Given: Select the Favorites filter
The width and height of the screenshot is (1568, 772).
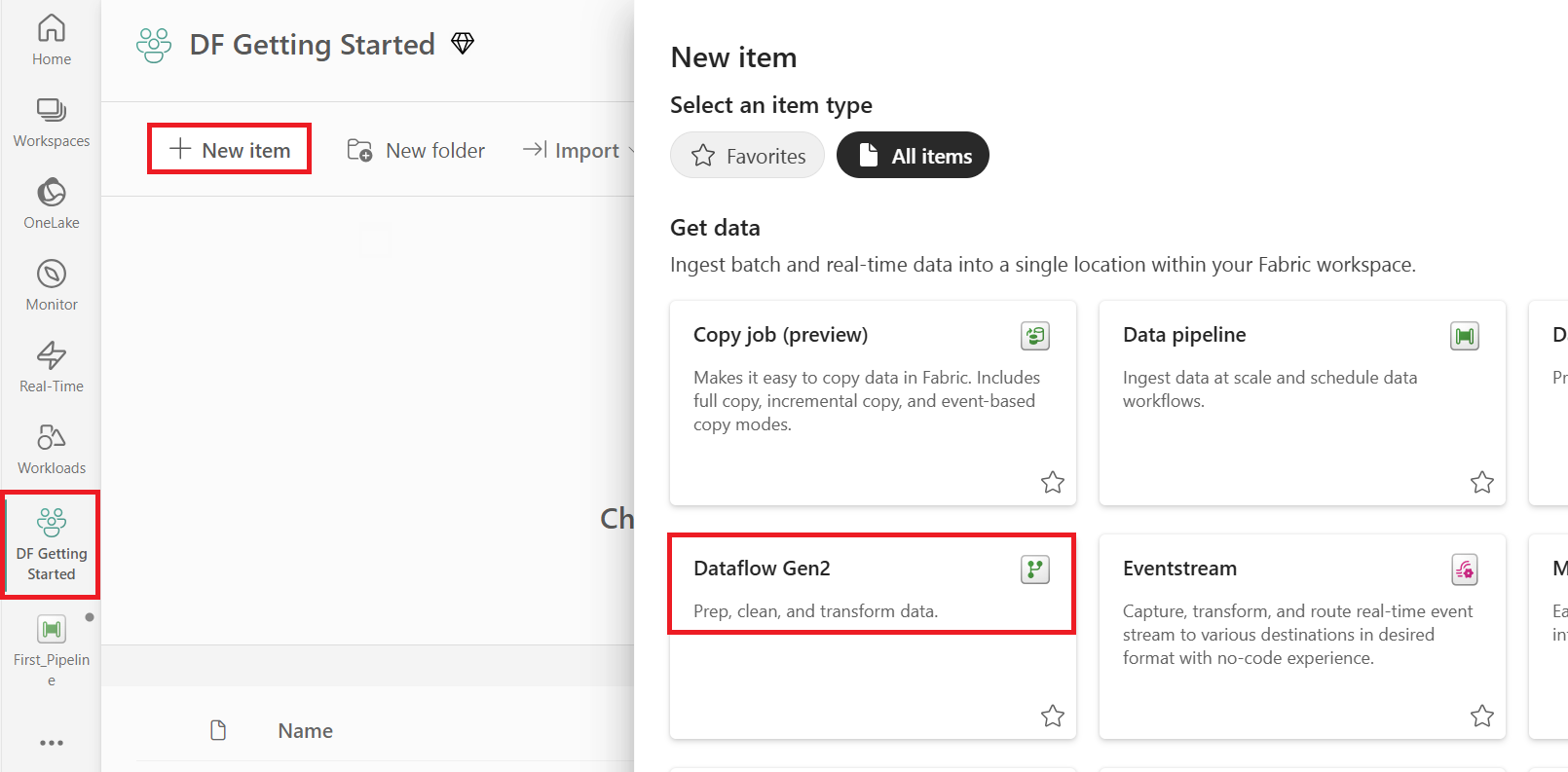Looking at the screenshot, I should [747, 156].
